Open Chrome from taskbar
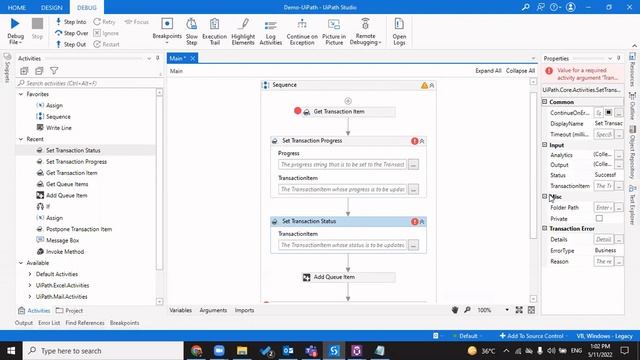 (196, 351)
